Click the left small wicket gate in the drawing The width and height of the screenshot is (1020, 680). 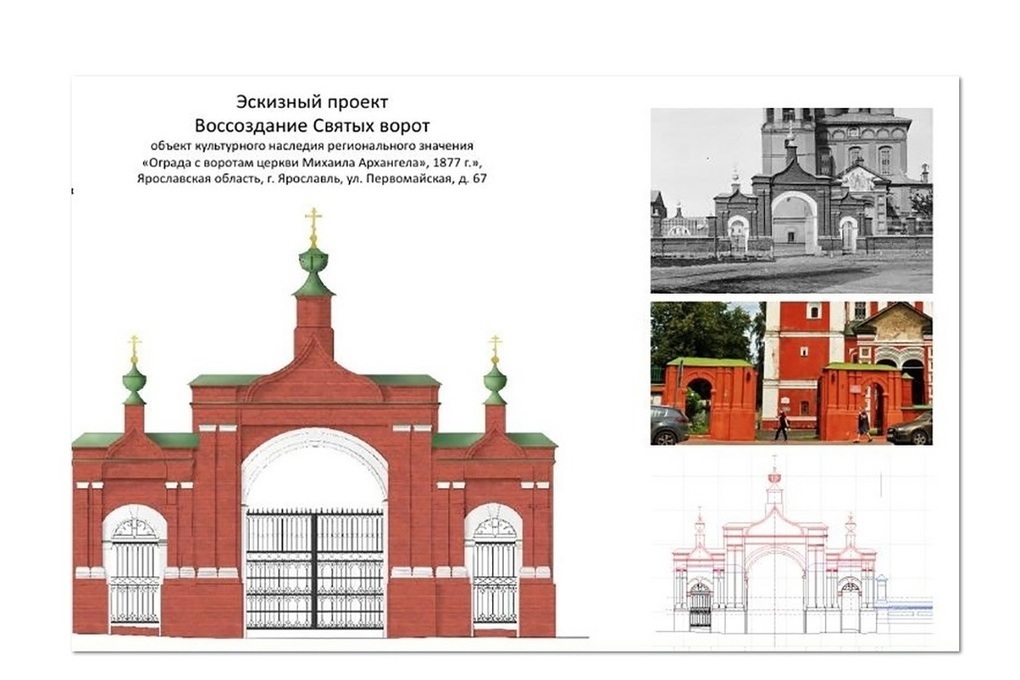pyautogui.click(x=135, y=571)
